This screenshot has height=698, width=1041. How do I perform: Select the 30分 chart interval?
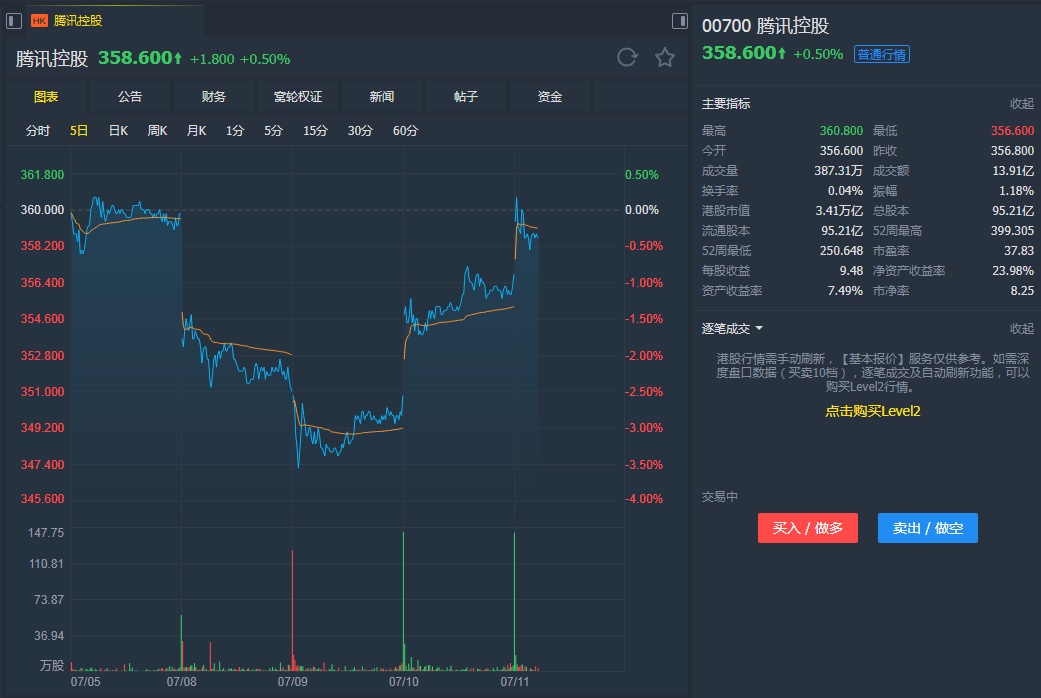click(x=360, y=131)
